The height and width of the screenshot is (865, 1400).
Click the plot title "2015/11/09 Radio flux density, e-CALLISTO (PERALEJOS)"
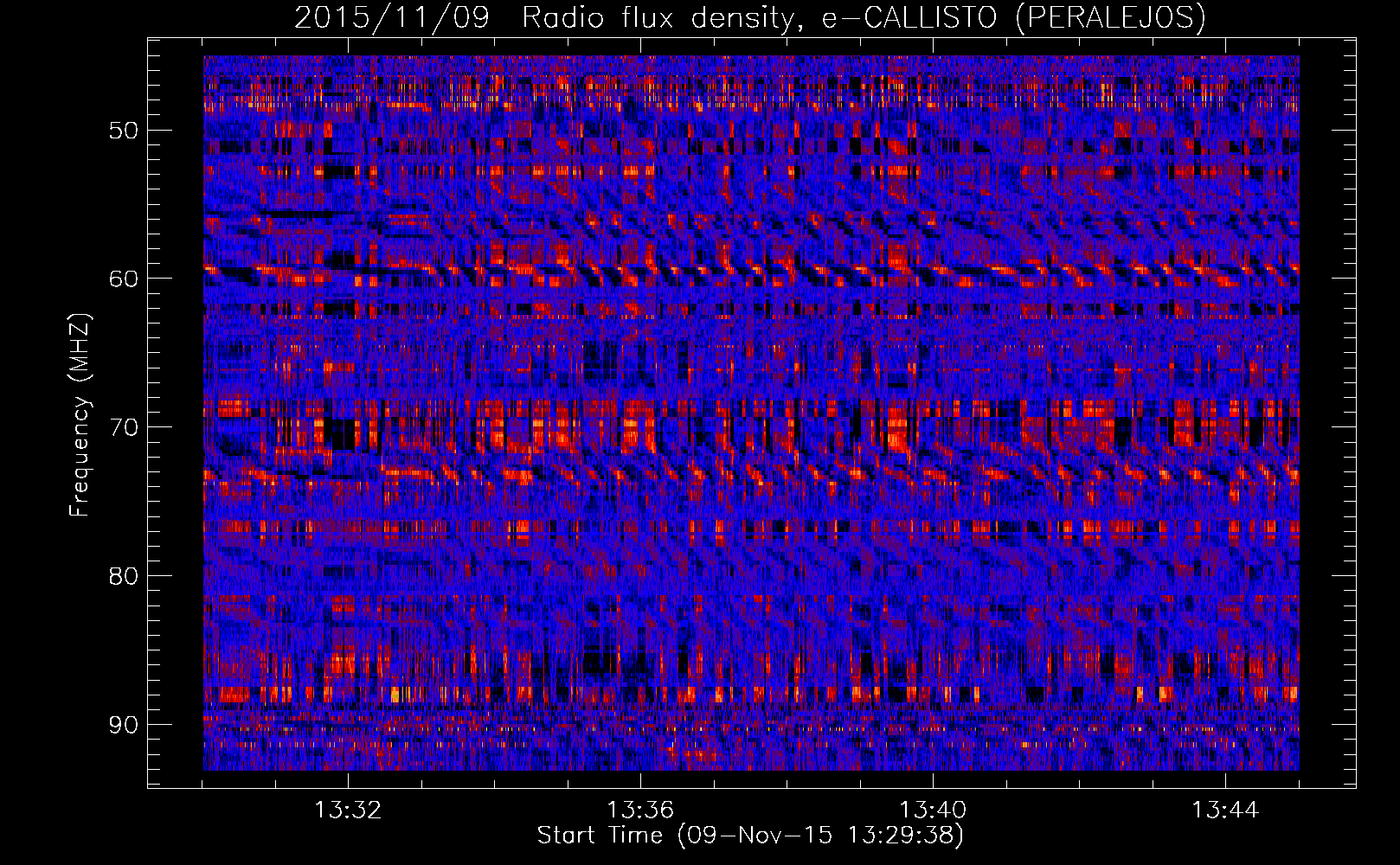click(750, 17)
